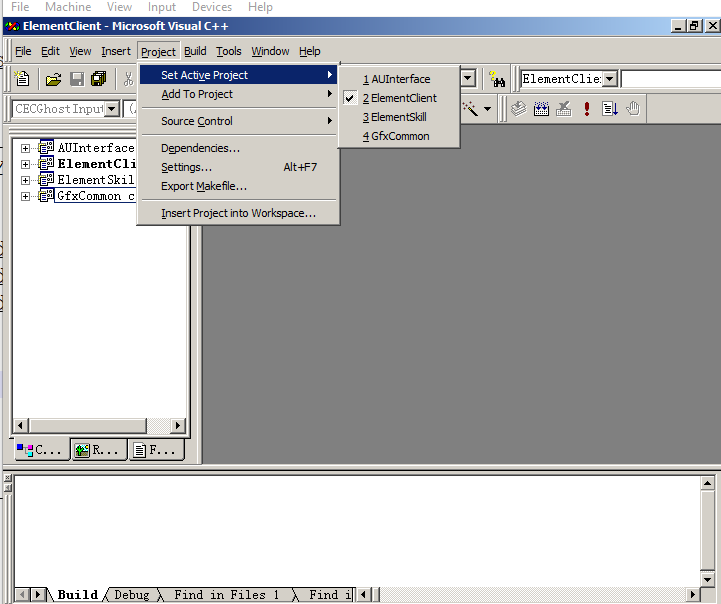Switch to ResourceView workspace tab

(99, 450)
